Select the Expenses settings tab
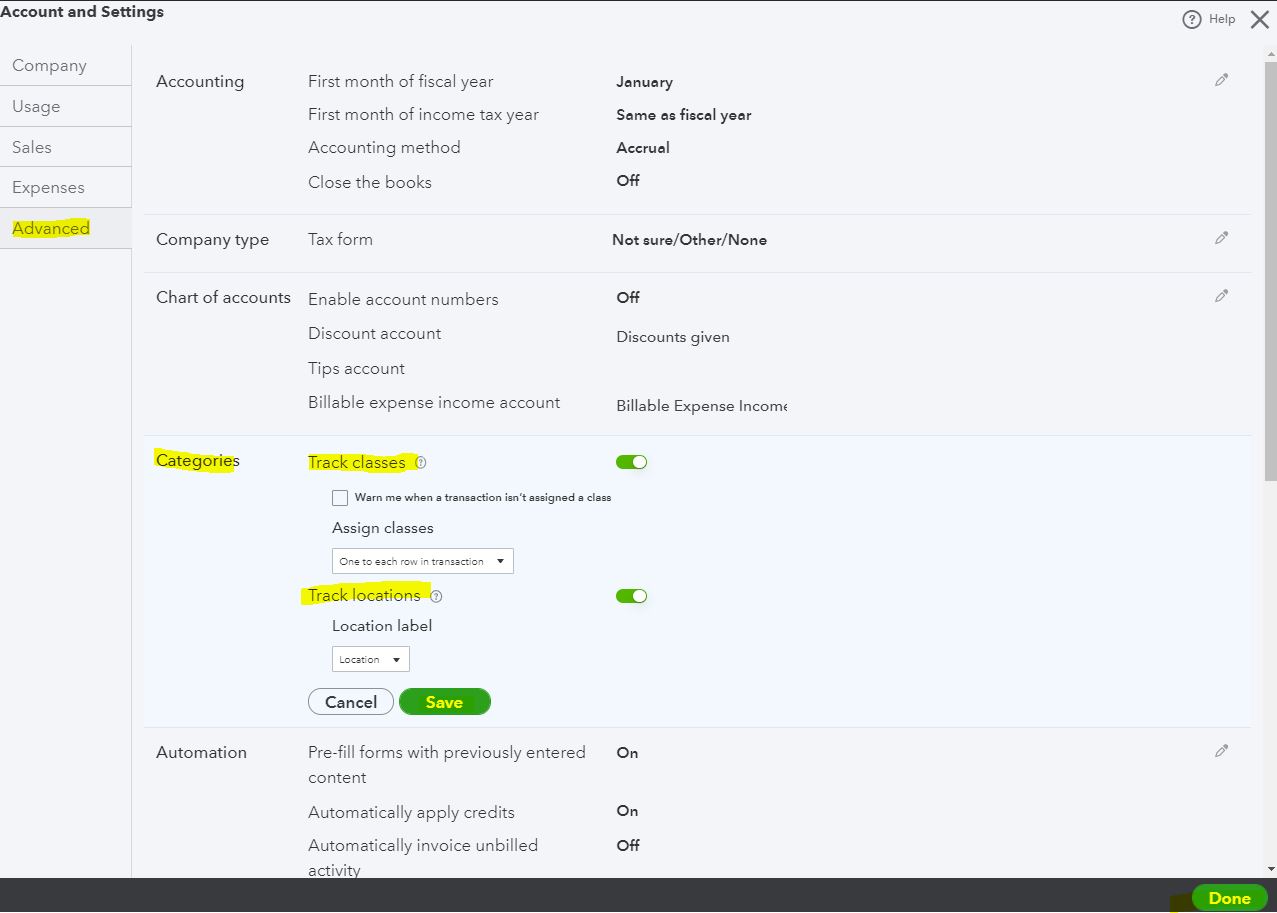The height and width of the screenshot is (913, 1277). tap(49, 187)
